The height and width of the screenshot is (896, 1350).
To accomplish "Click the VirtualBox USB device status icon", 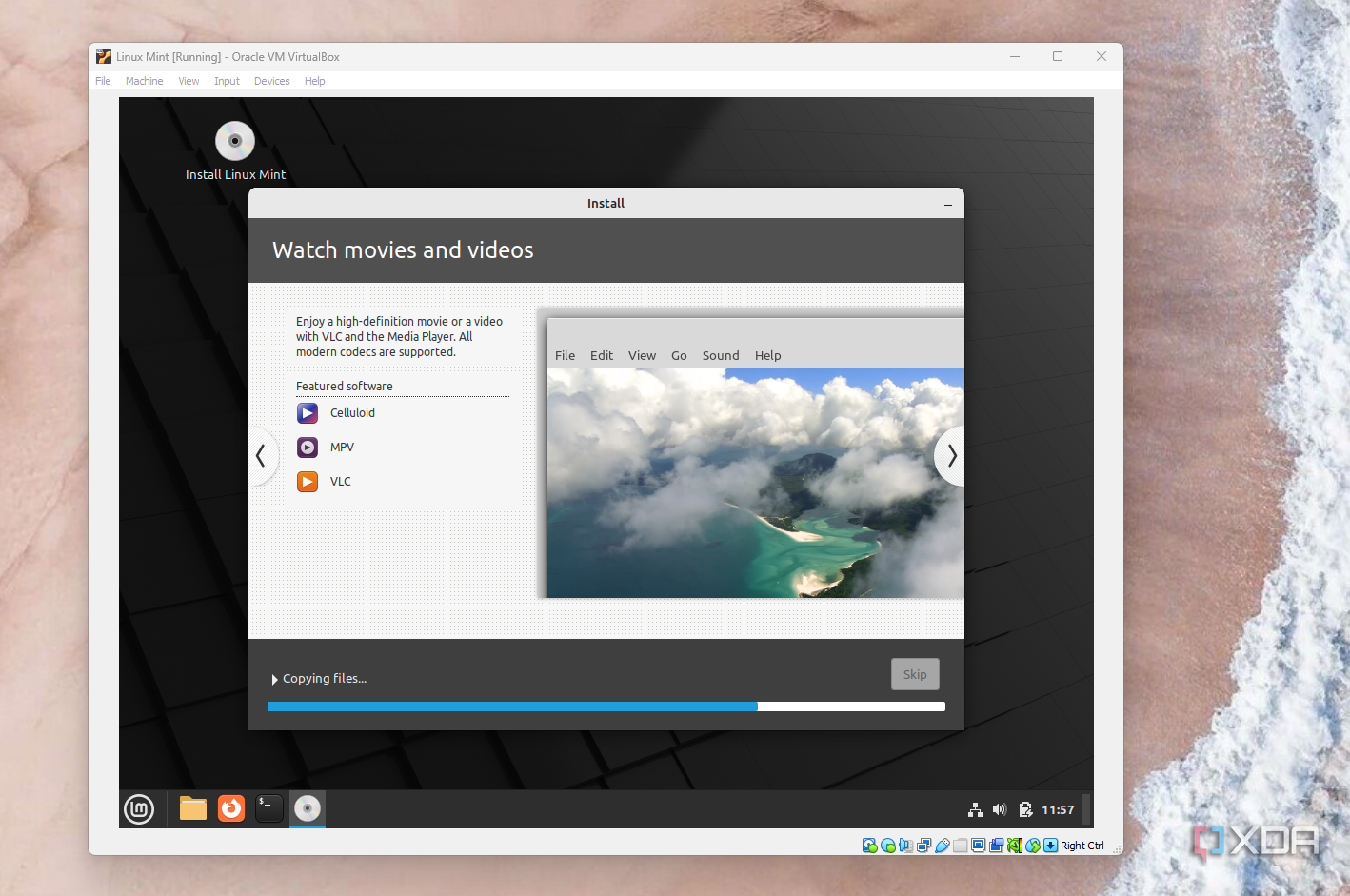I will (x=942, y=846).
